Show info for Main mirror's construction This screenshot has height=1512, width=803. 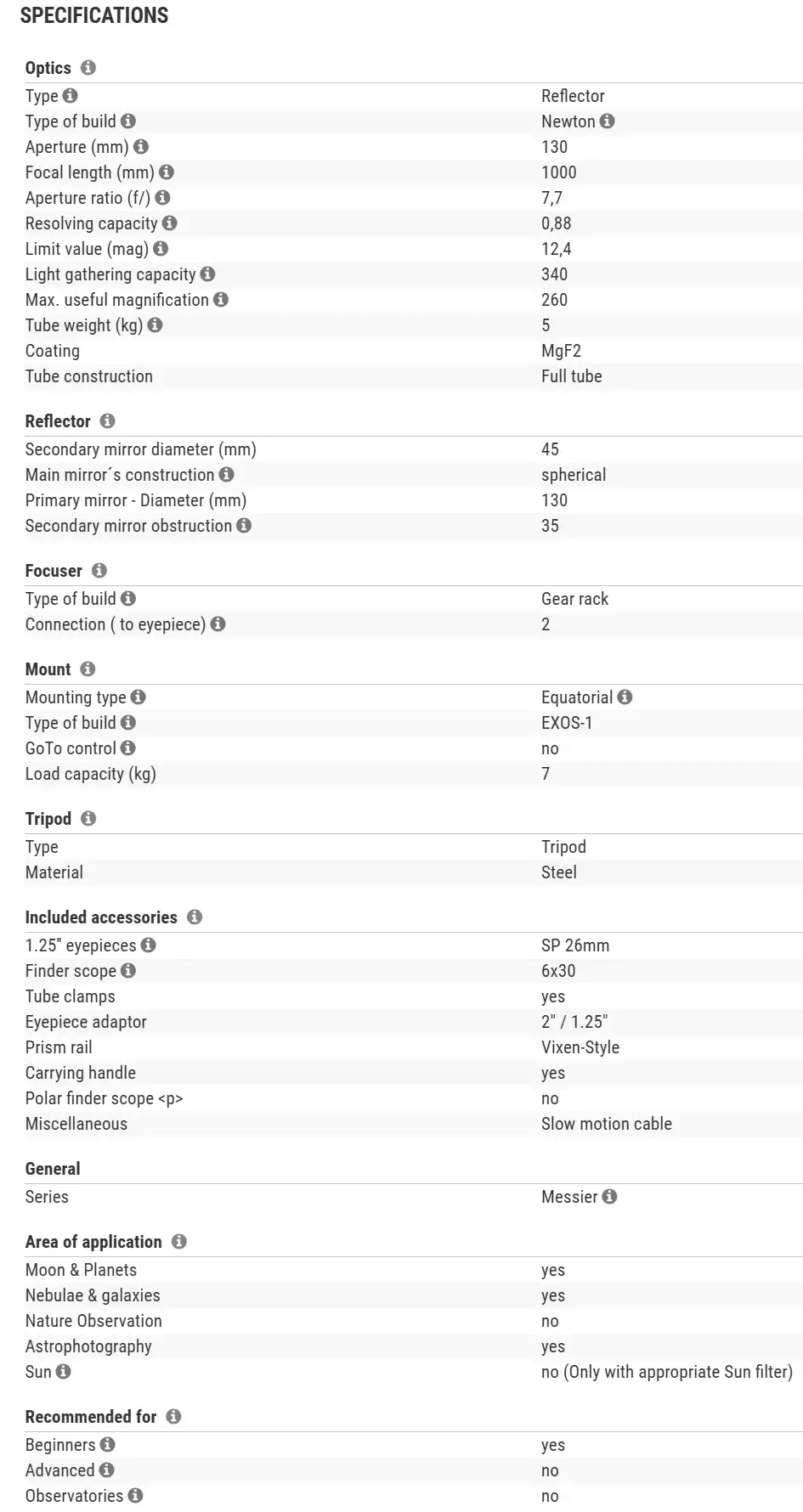point(226,475)
